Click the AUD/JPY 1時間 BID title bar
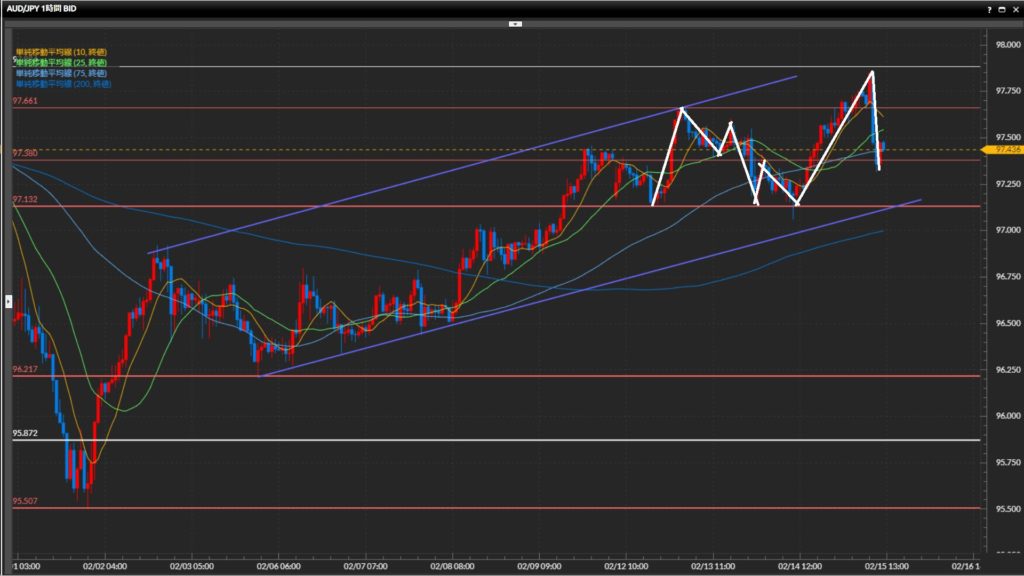Image resolution: width=1024 pixels, height=576 pixels. [x=43, y=8]
